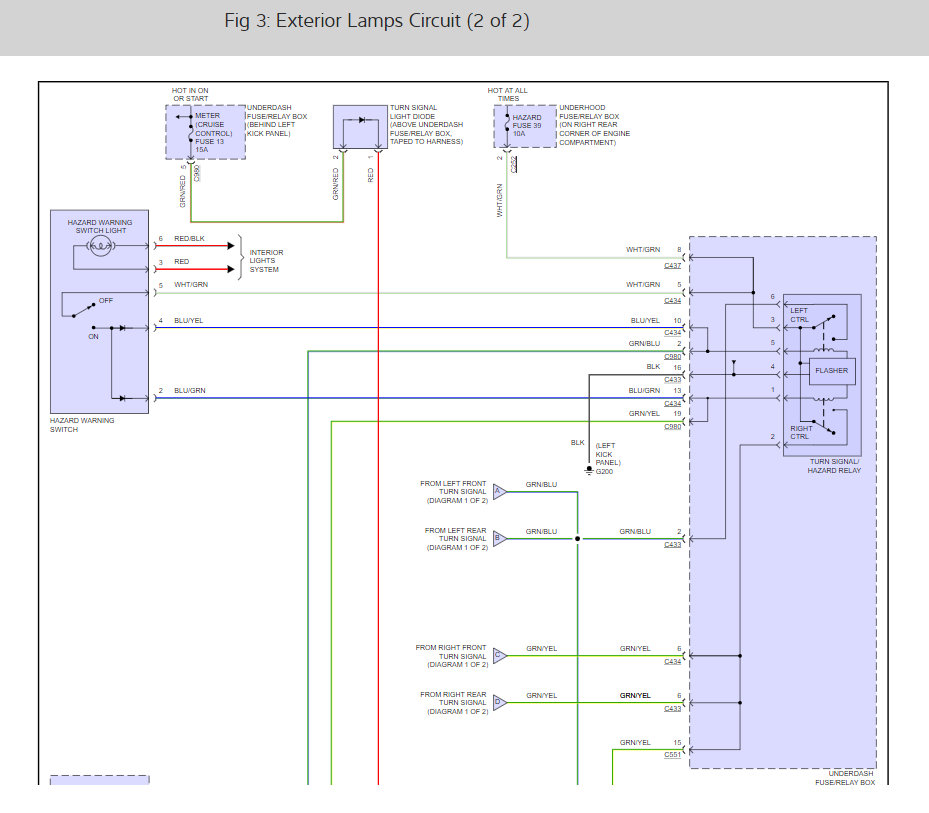Click the BLU/GRN label at relay pin 13

click(x=644, y=391)
